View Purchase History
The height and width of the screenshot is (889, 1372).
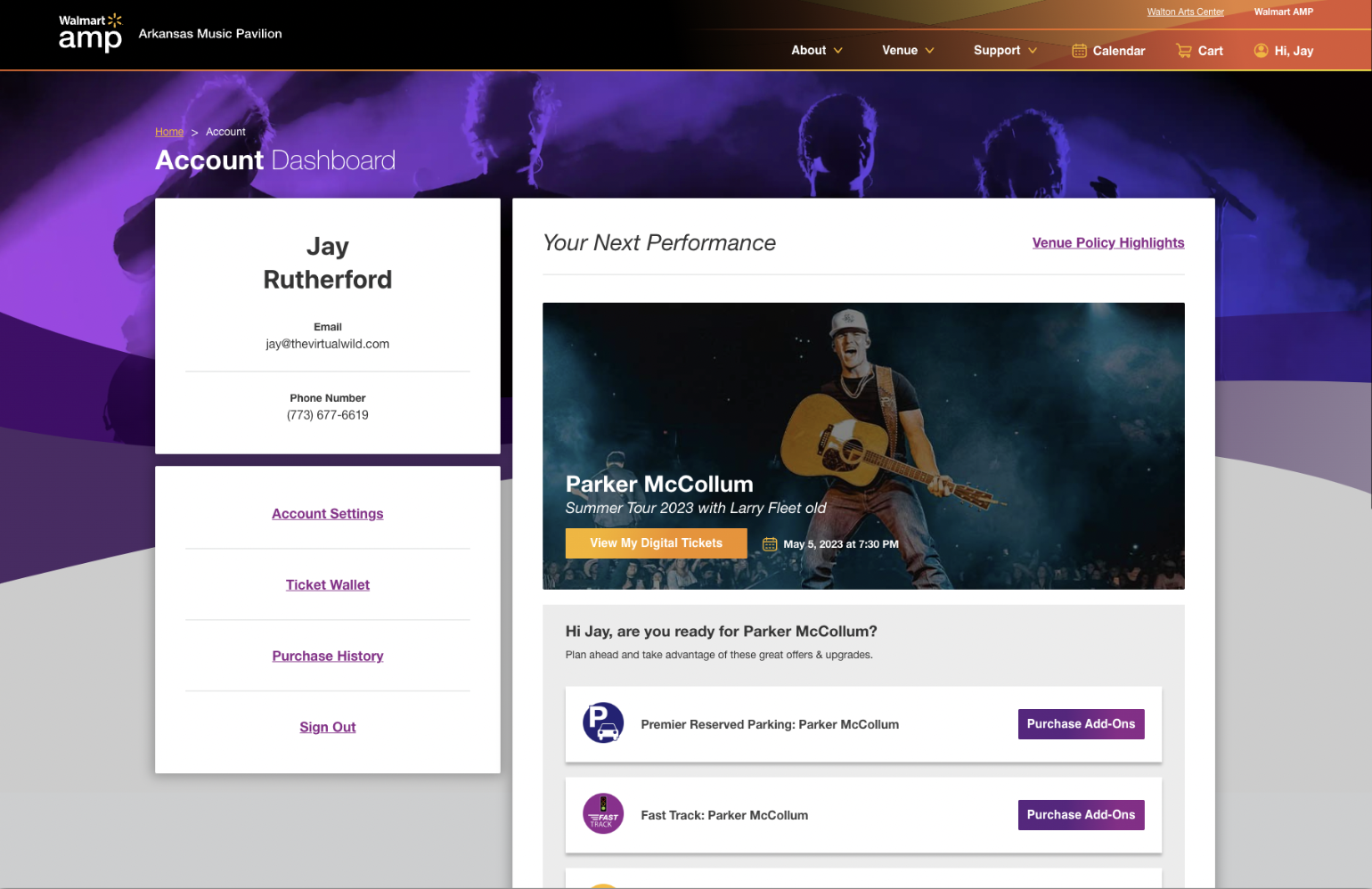tap(328, 657)
